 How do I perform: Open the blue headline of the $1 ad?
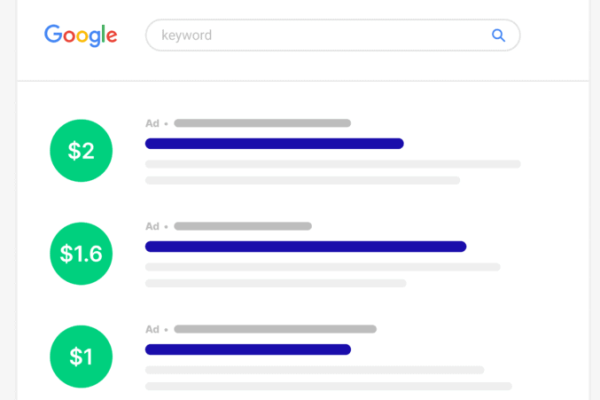[248, 349]
